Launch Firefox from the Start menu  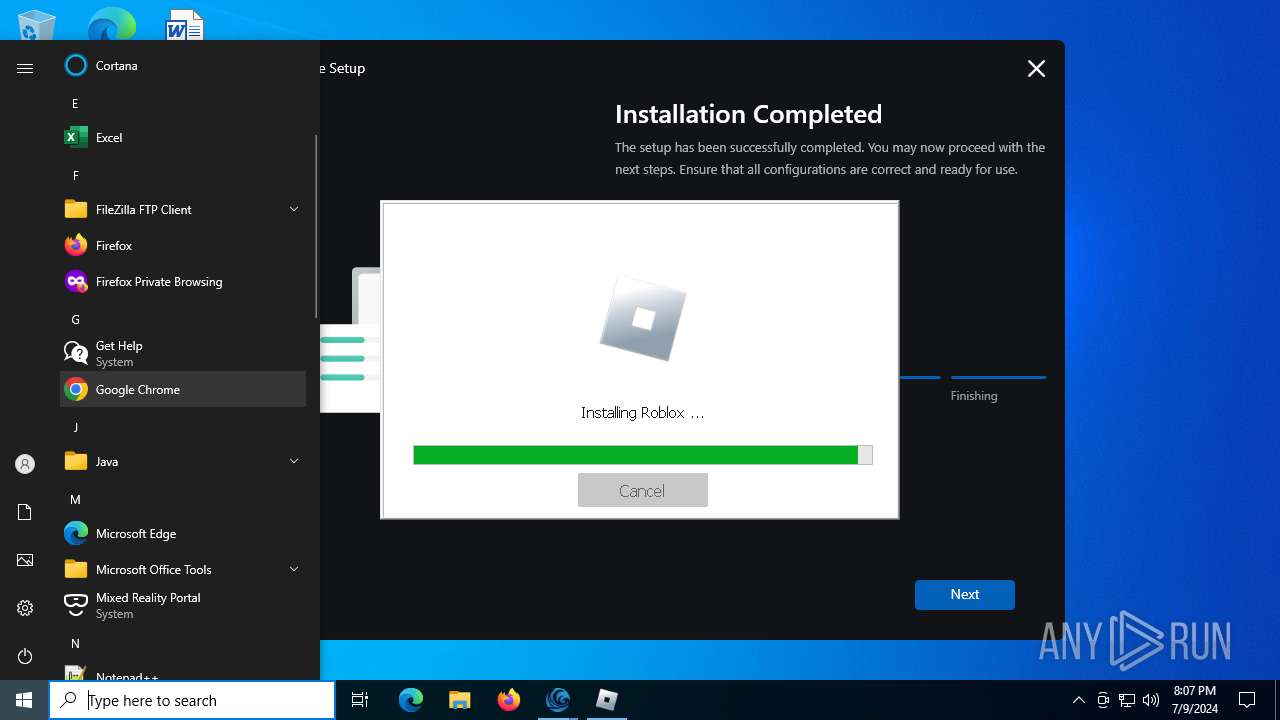183,245
